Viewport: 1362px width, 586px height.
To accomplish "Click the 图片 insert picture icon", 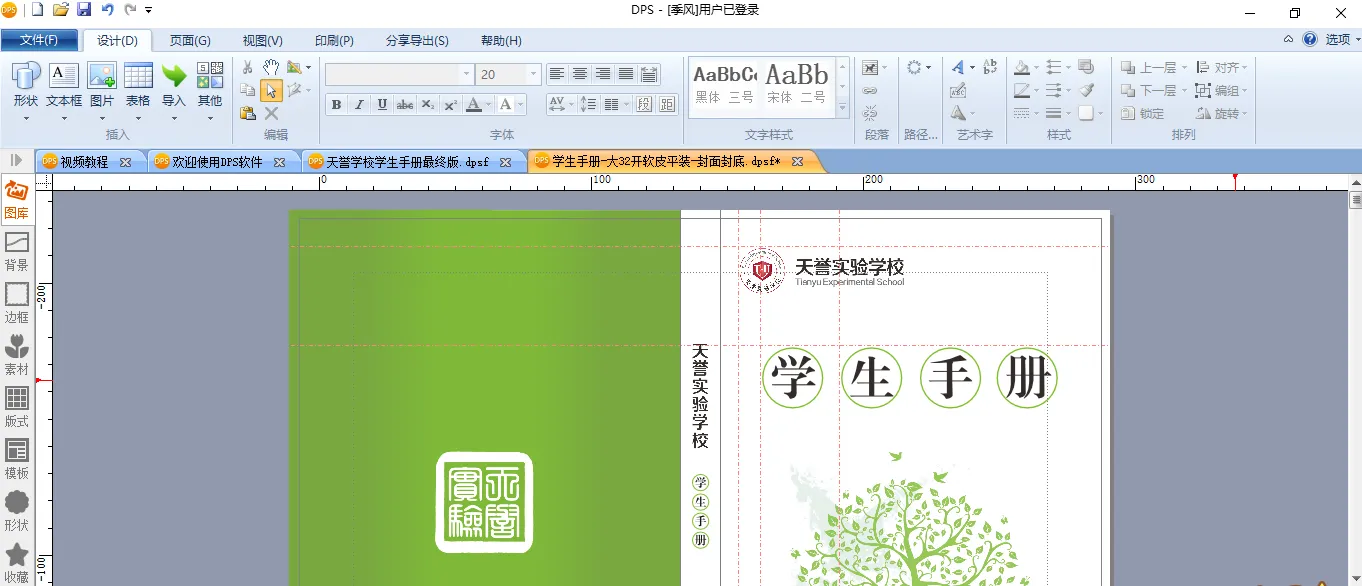I will (x=102, y=85).
